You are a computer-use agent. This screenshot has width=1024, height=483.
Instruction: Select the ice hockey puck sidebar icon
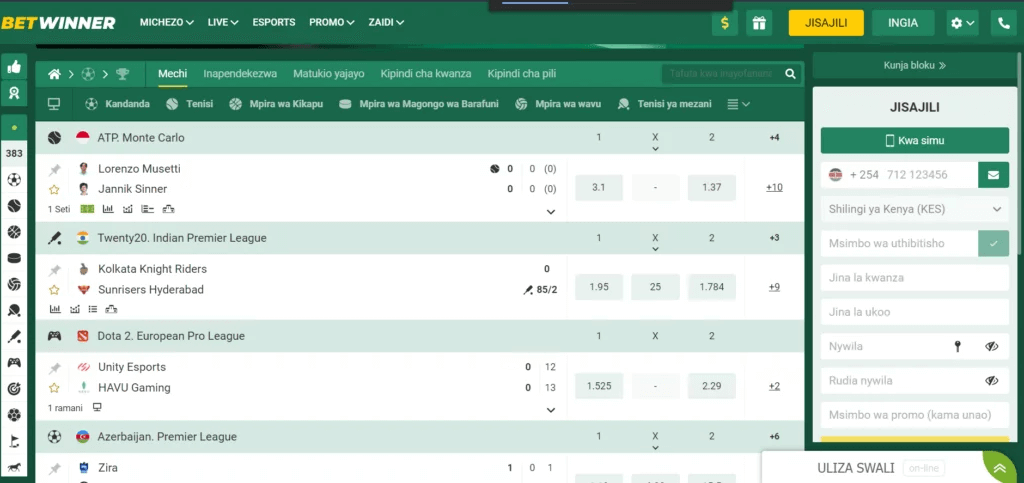14,258
